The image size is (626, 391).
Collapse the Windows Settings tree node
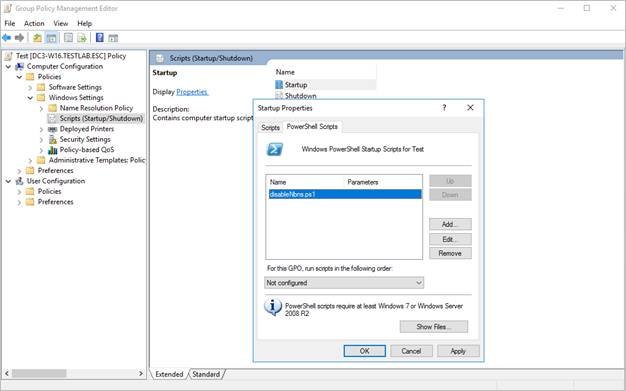(30, 98)
